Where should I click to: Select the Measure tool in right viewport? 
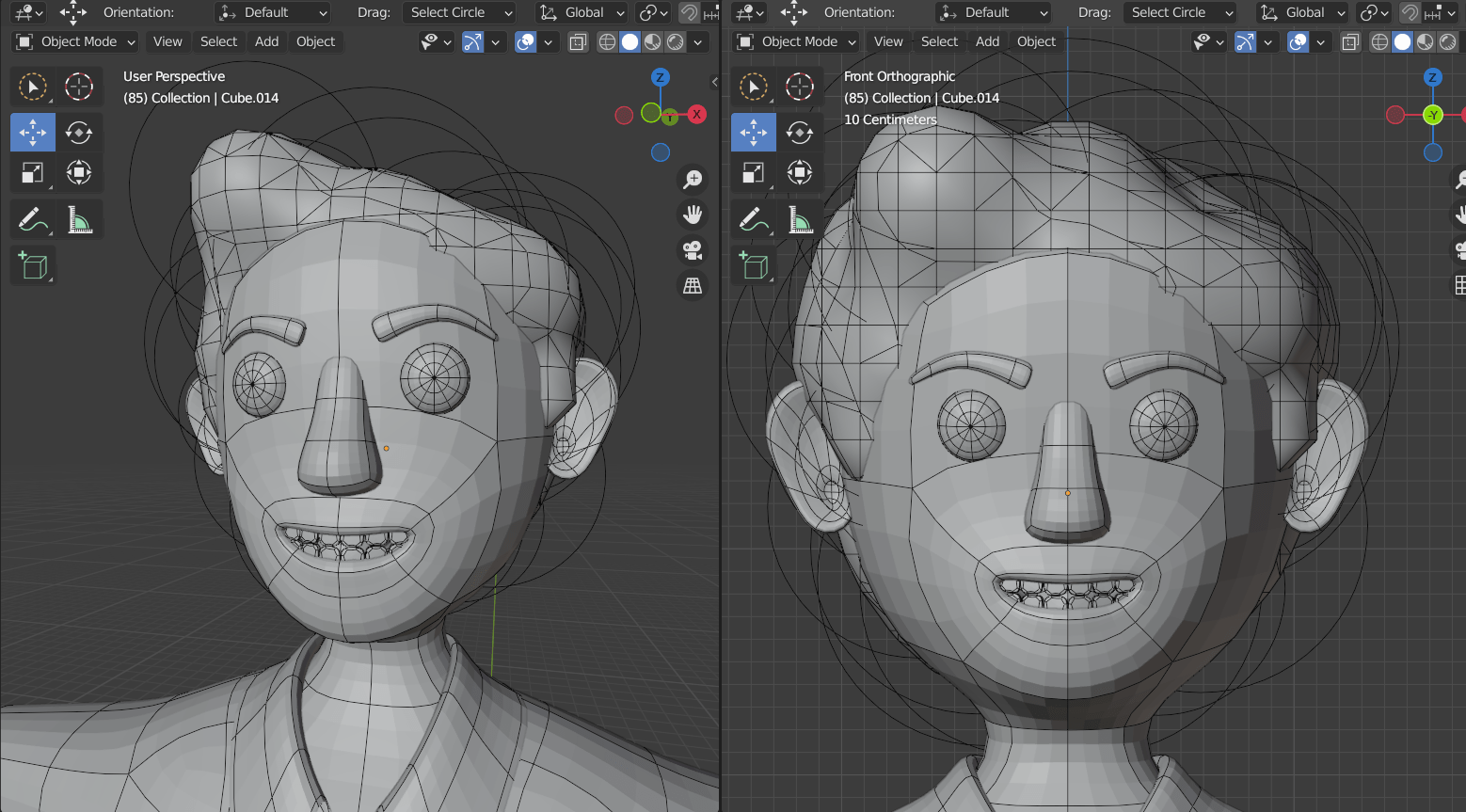point(800,220)
